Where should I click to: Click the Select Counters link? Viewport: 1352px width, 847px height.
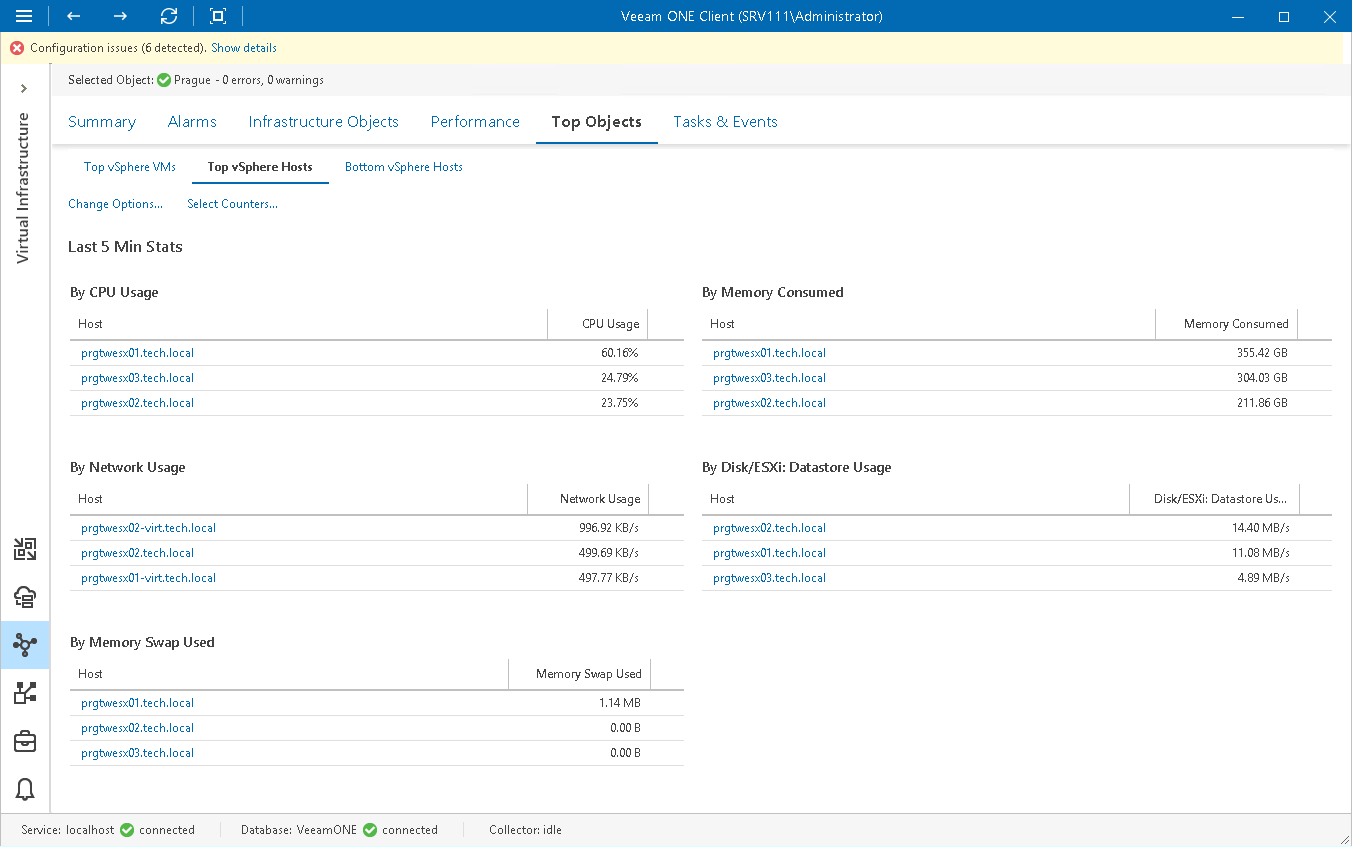(x=232, y=204)
